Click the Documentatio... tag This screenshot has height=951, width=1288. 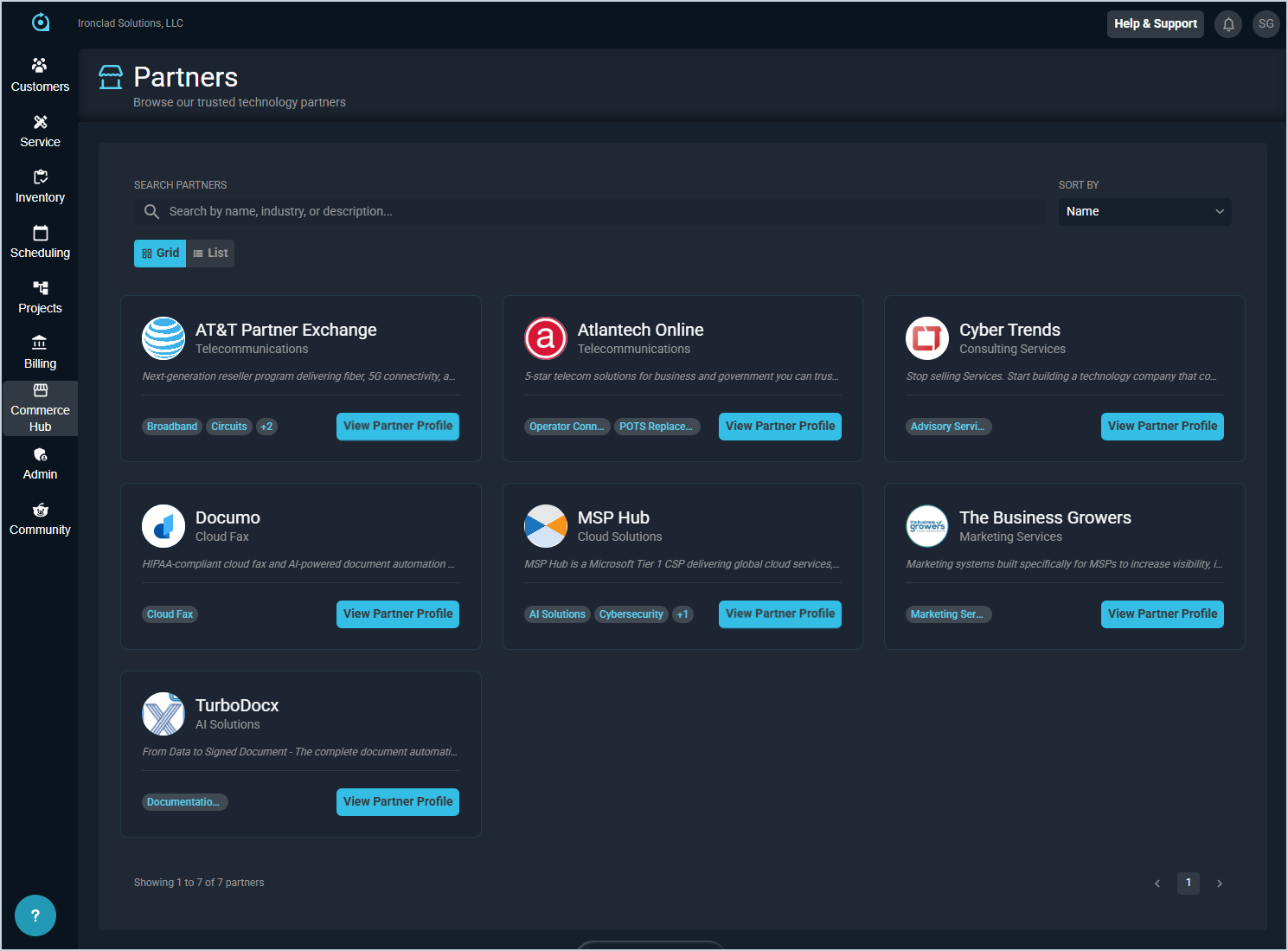(x=184, y=802)
